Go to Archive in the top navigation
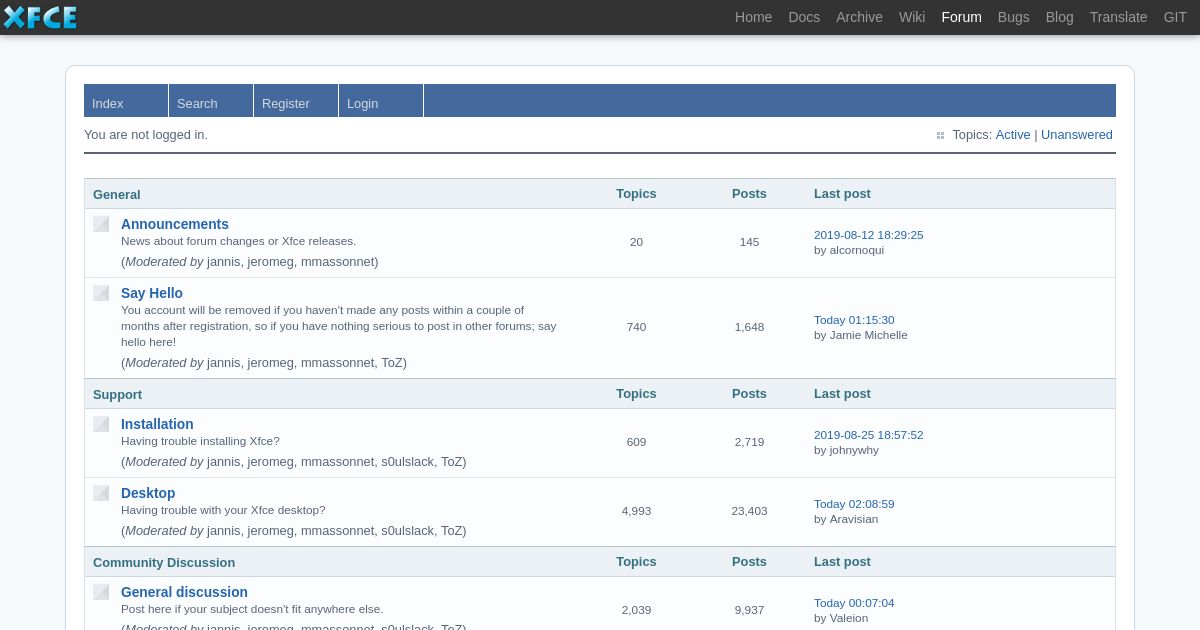Screen dimensions: 1200x630 tap(859, 17)
